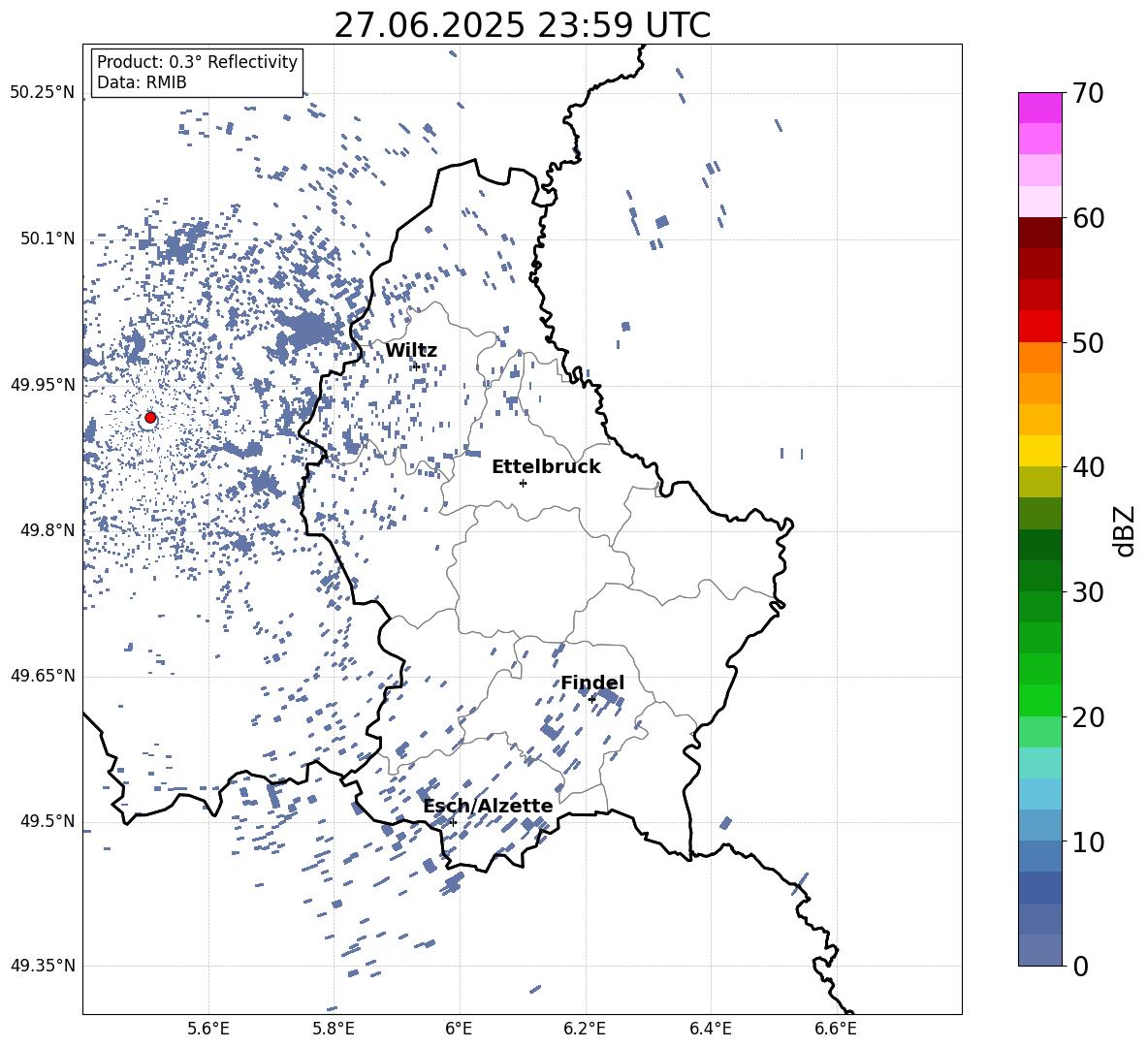Click the cross marker below Findel label
1148x1048 pixels.
591,700
